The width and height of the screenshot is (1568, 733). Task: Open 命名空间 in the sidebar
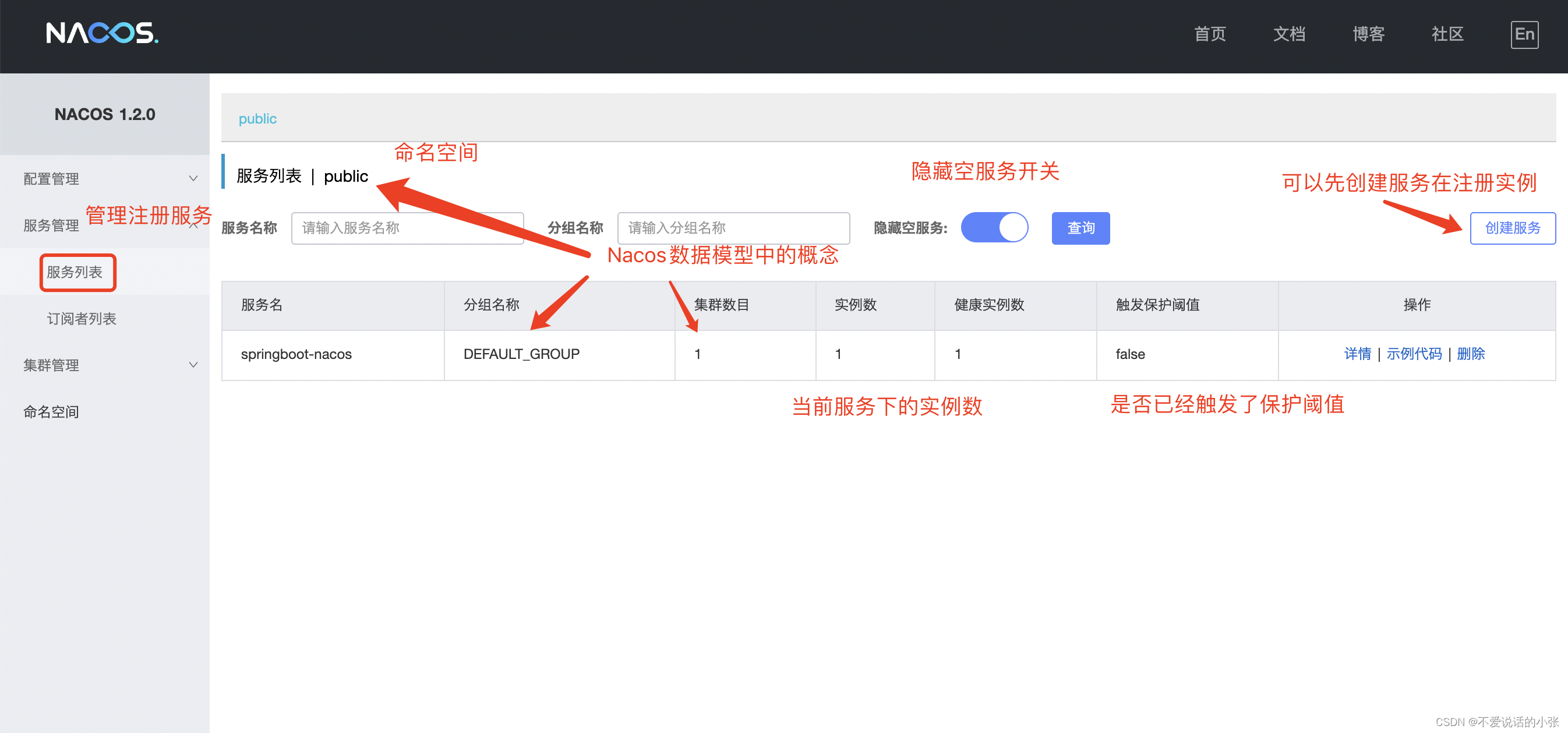pyautogui.click(x=51, y=411)
